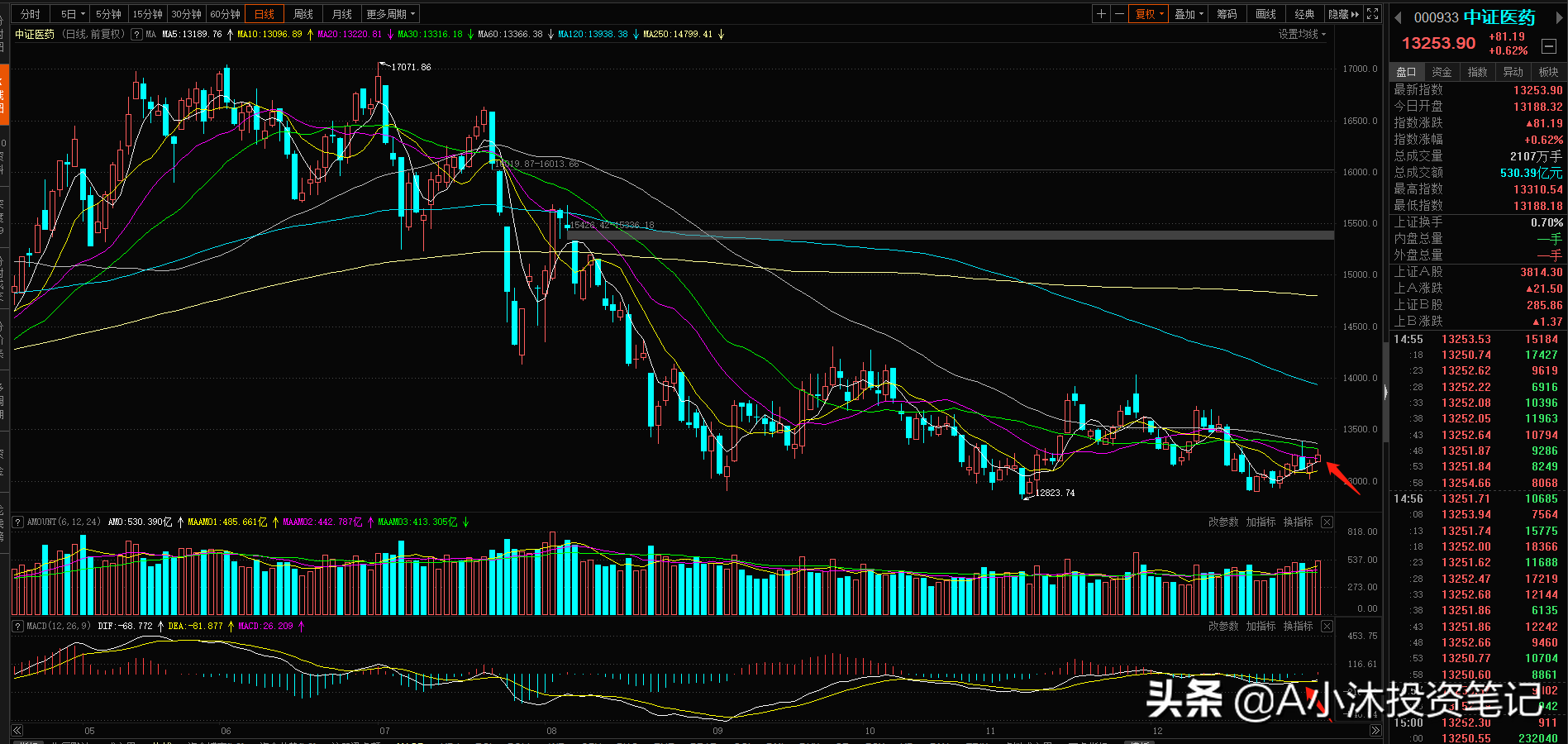The height and width of the screenshot is (744, 1568).
Task: Open help icon beside AMOUNT(6,12,24) indicator
Action: 18,522
